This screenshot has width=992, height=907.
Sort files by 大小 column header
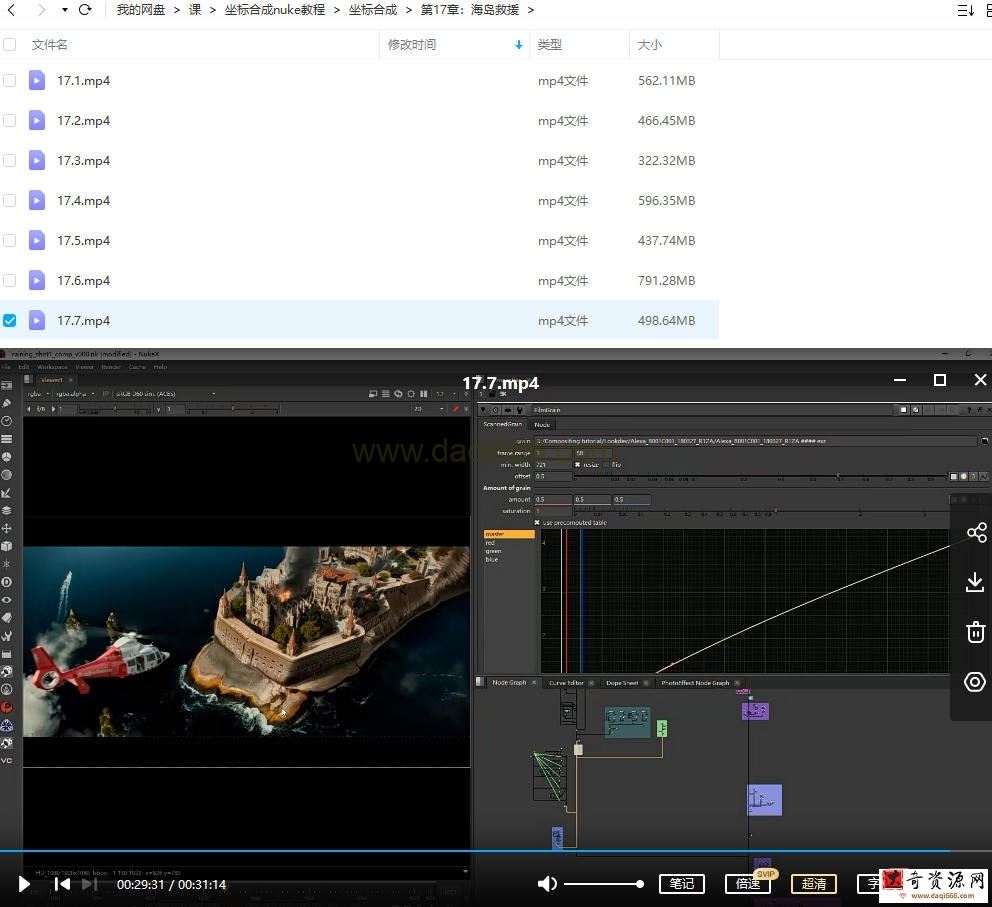click(x=650, y=45)
